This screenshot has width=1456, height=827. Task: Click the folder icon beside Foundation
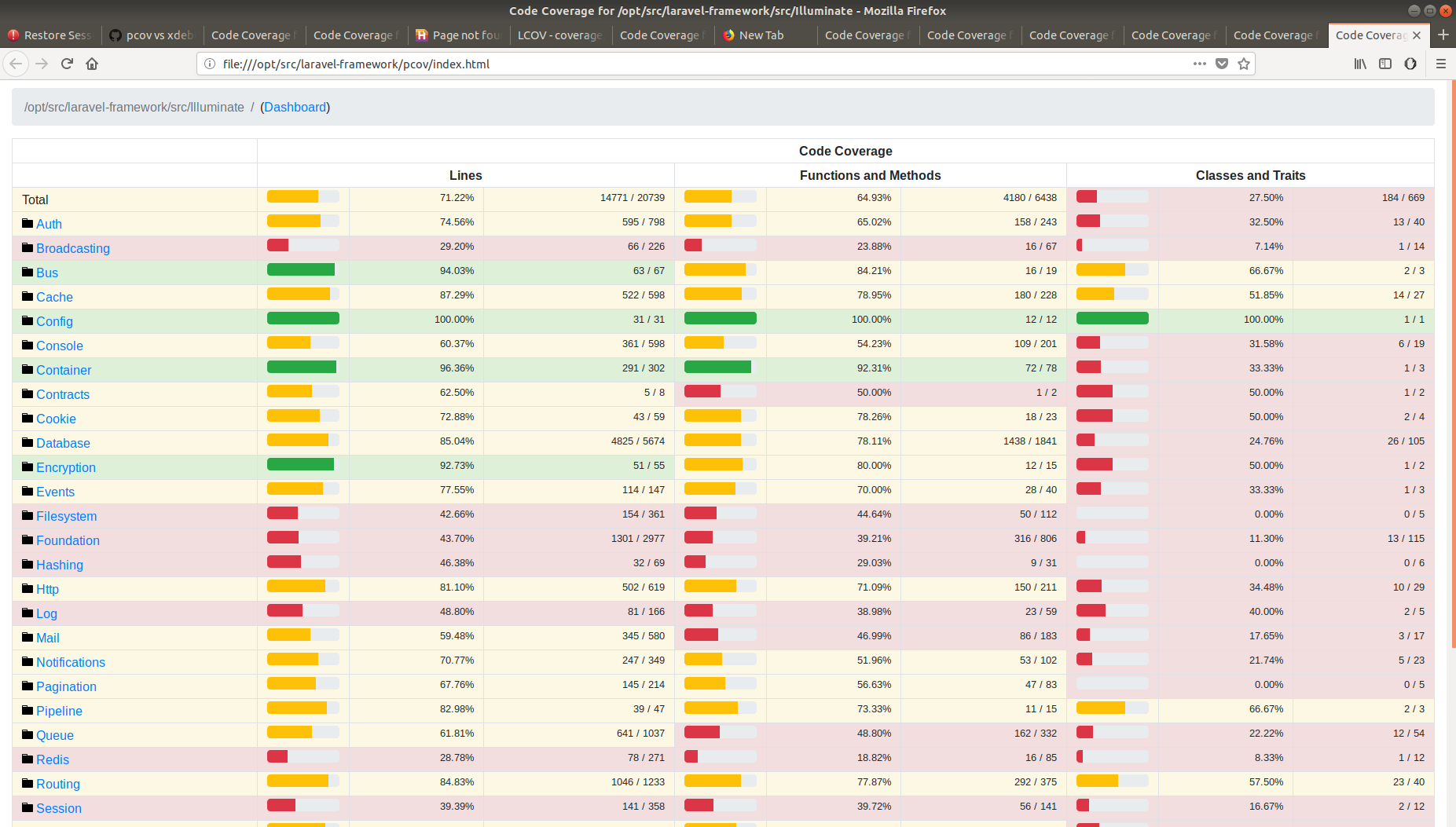pyautogui.click(x=28, y=540)
